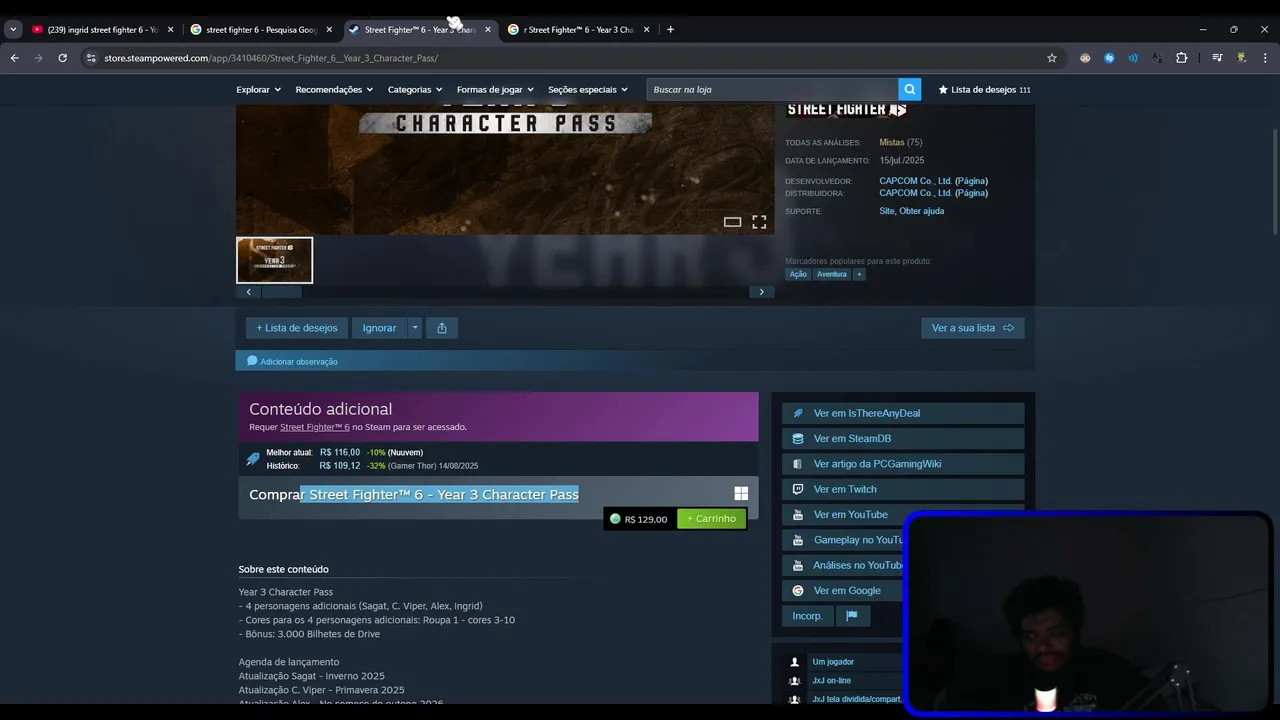Click the Um jogador single-player icon
Screen dimensions: 1280x720
(x=795, y=662)
